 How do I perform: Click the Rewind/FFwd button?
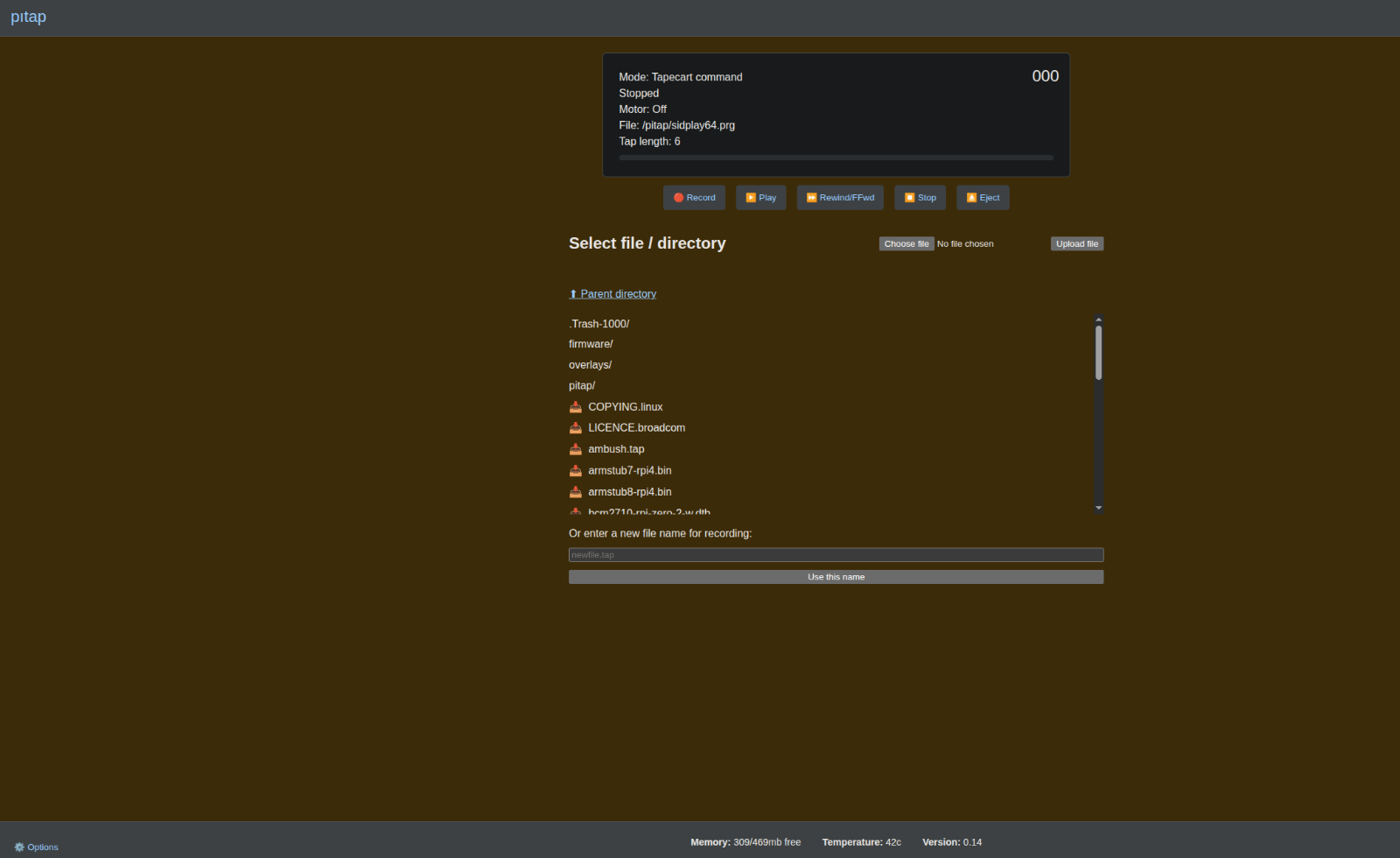(x=840, y=198)
